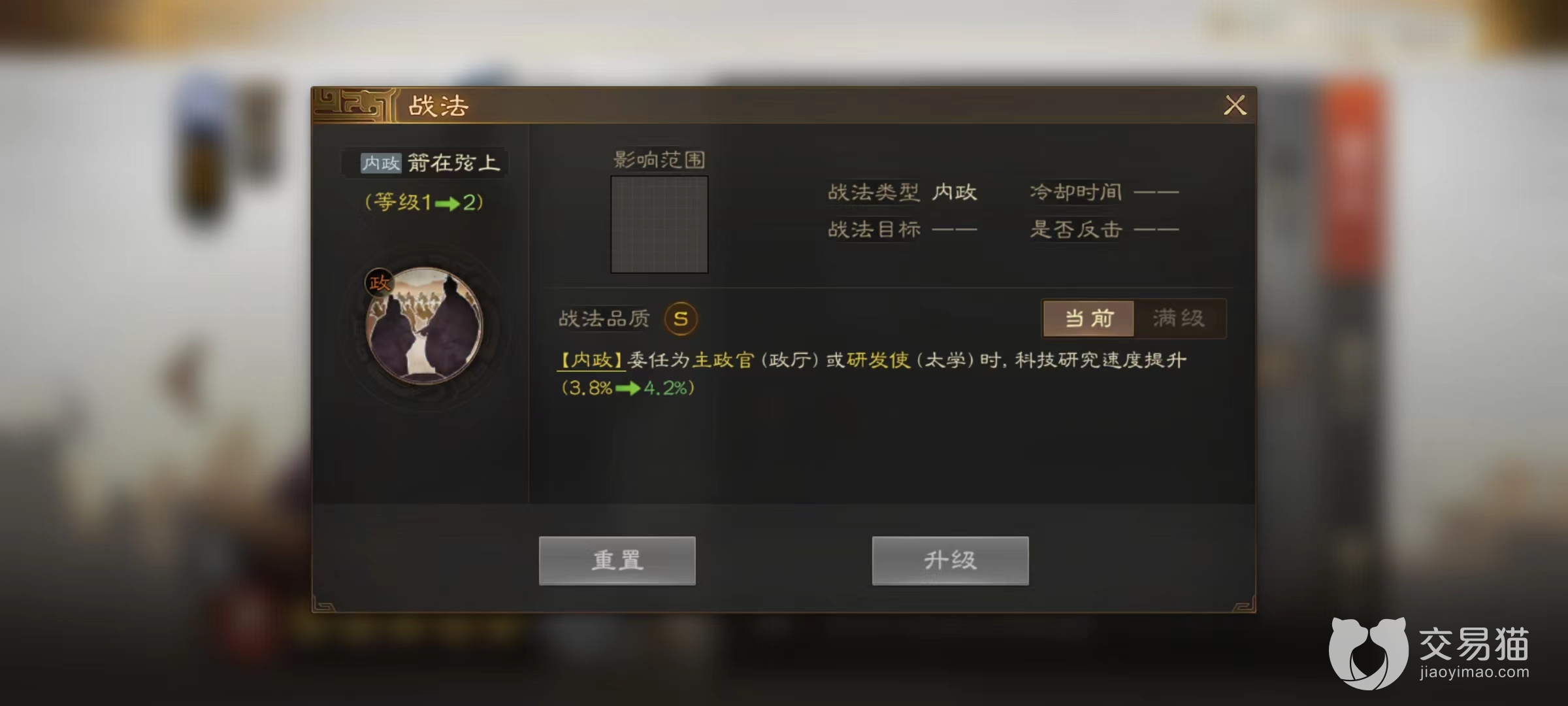The width and height of the screenshot is (1568, 706).
Task: Click the 战法类型 内政 field
Action: point(902,192)
